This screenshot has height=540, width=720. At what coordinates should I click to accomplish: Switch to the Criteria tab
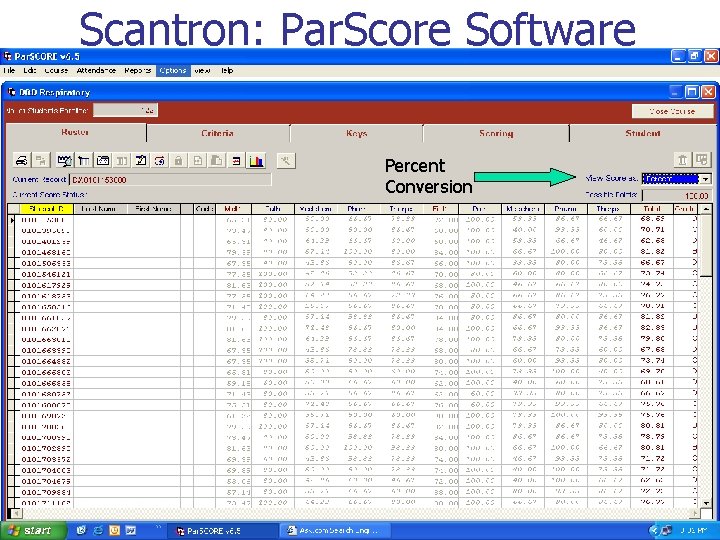[x=218, y=134]
